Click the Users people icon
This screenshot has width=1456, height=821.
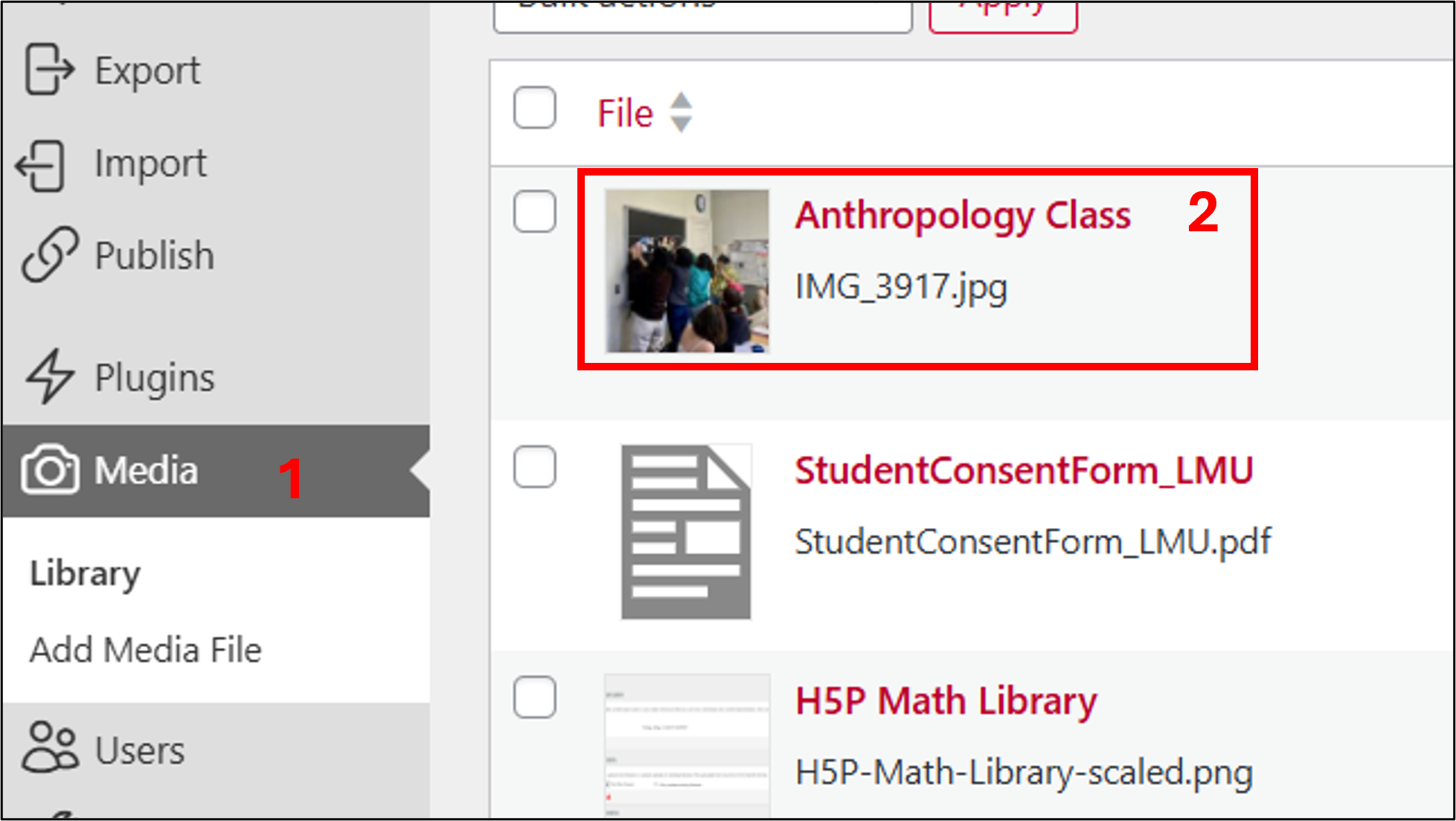pos(50,747)
